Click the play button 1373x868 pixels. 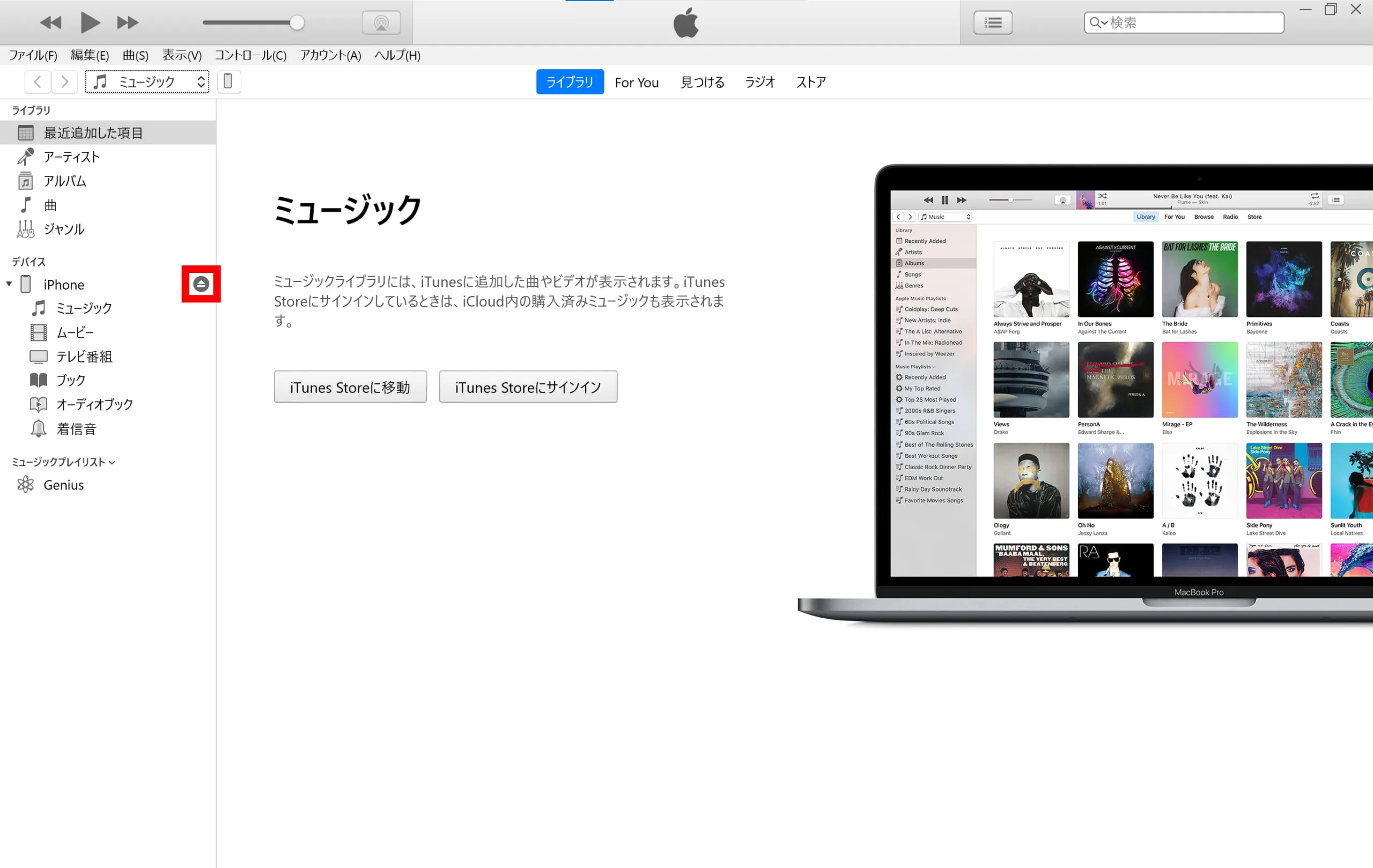[x=90, y=23]
